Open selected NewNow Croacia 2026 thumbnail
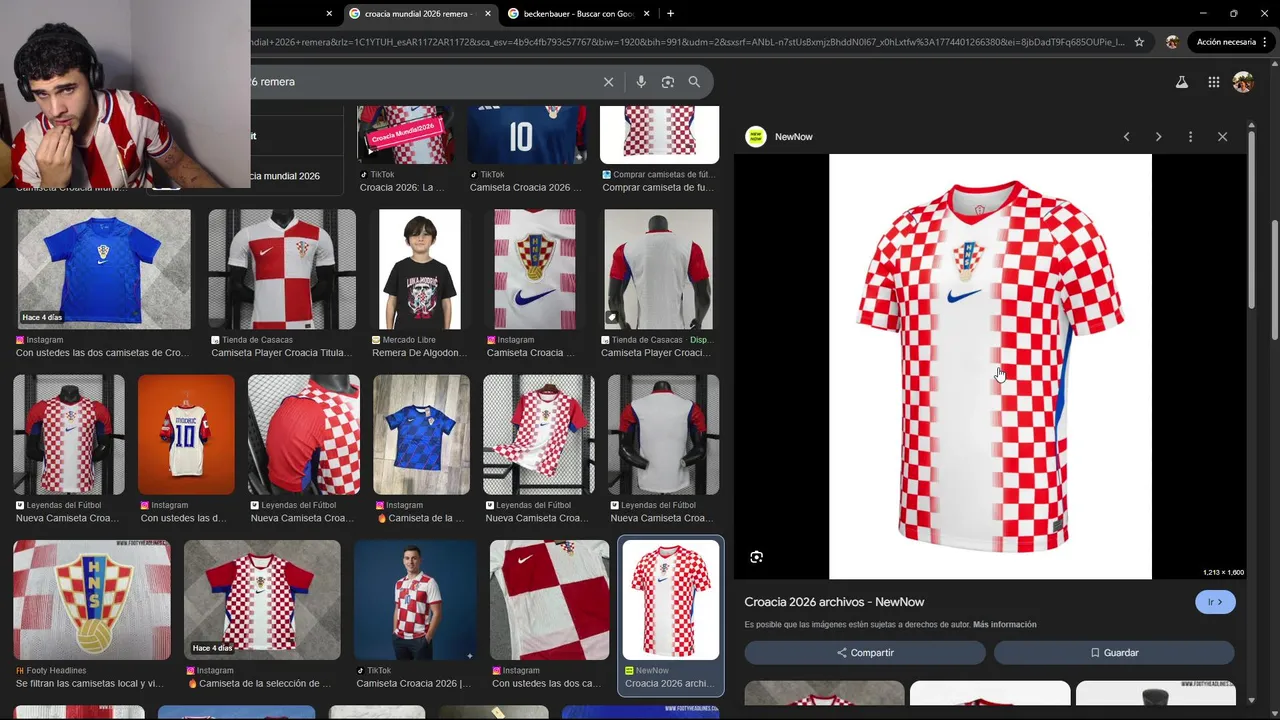The height and width of the screenshot is (720, 1280). pos(670,600)
